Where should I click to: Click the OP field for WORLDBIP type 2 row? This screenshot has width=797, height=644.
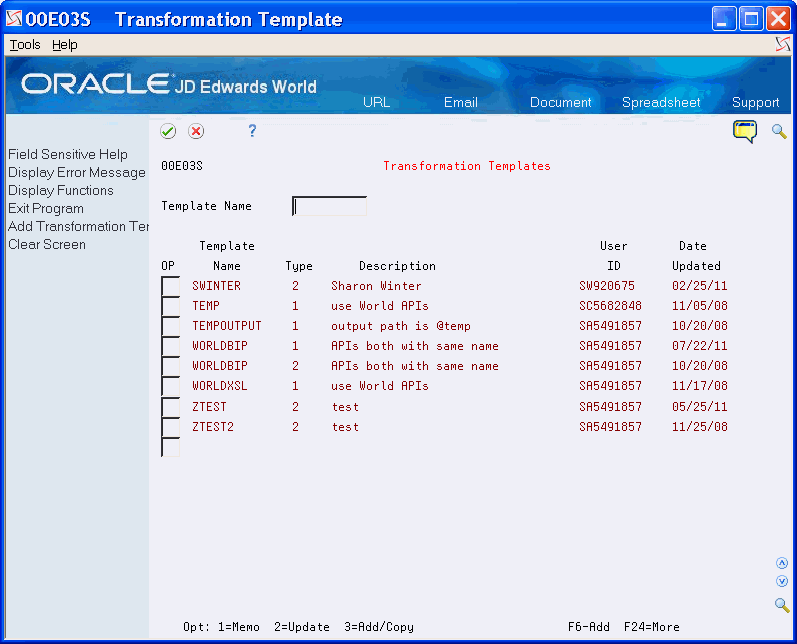pyautogui.click(x=170, y=366)
